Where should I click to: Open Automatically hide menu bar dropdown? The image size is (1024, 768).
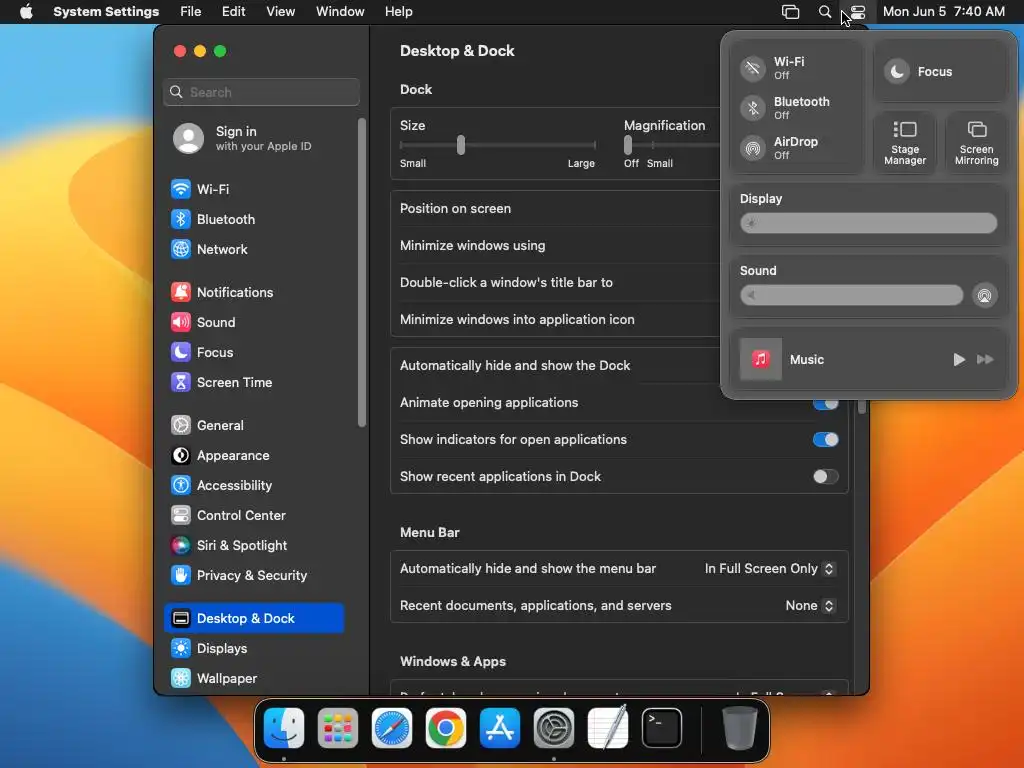(x=770, y=569)
